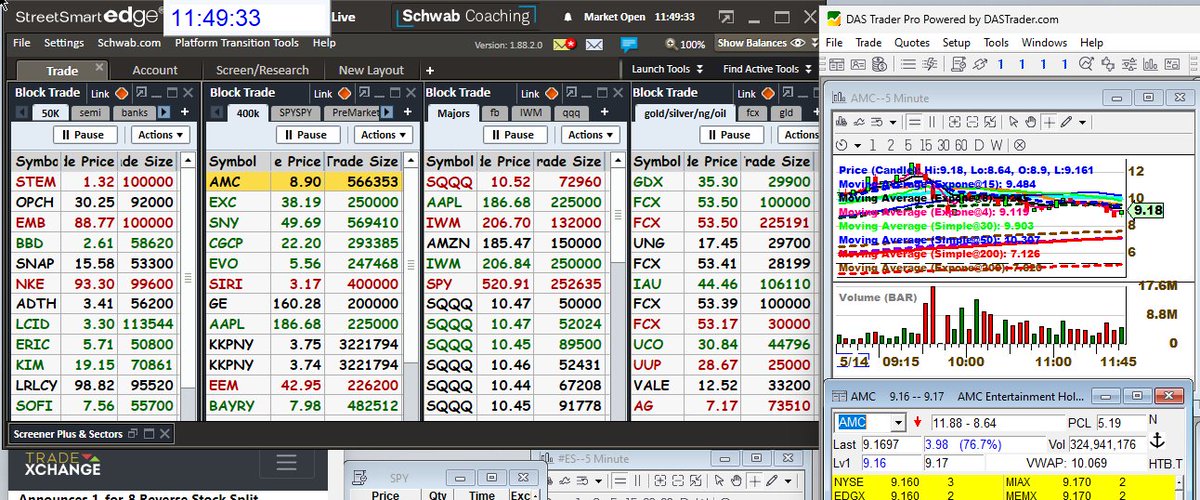Click the chain link icon in DAS toolbar
Image resolution: width=1200 pixels, height=500 pixels.
980,64
